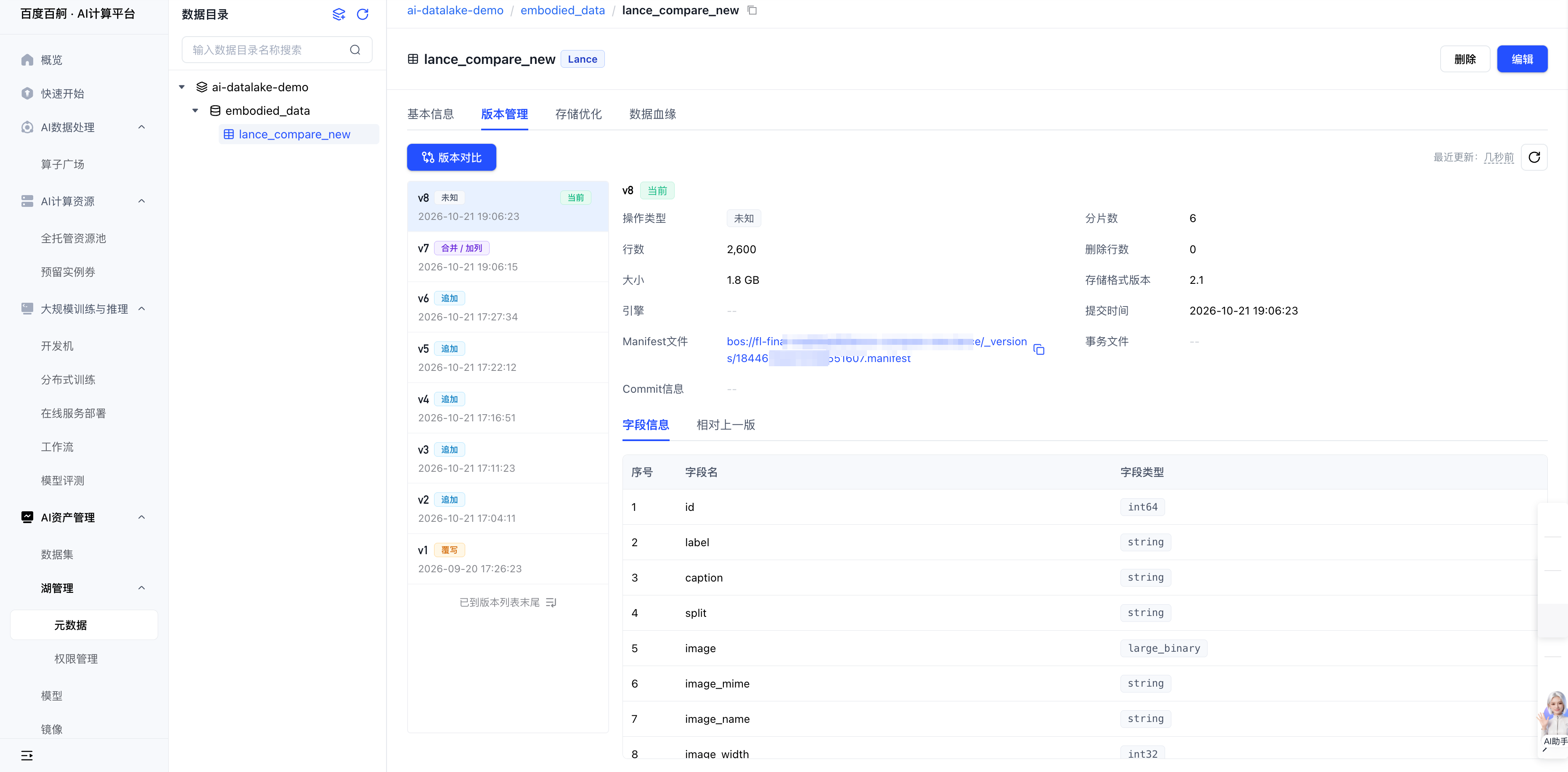Refresh the data catalog tree
This screenshot has height=772, width=1568.
(x=363, y=14)
